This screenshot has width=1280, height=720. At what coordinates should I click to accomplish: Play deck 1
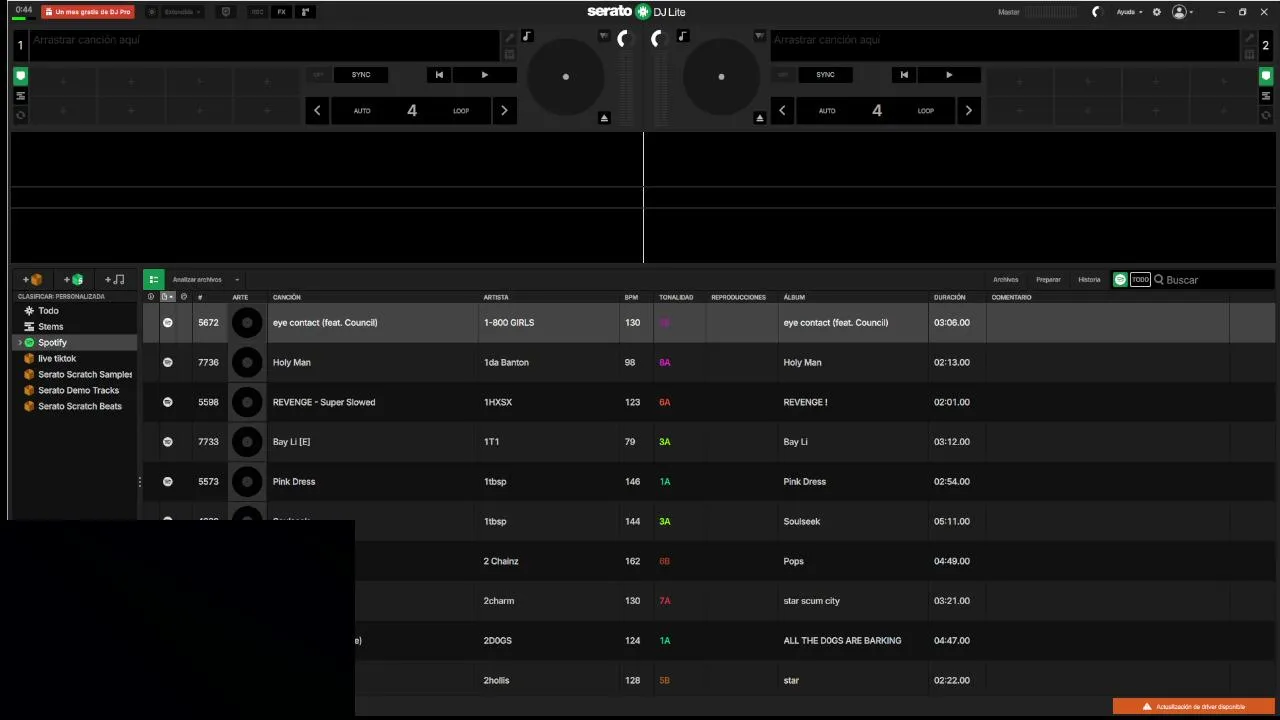(x=485, y=75)
